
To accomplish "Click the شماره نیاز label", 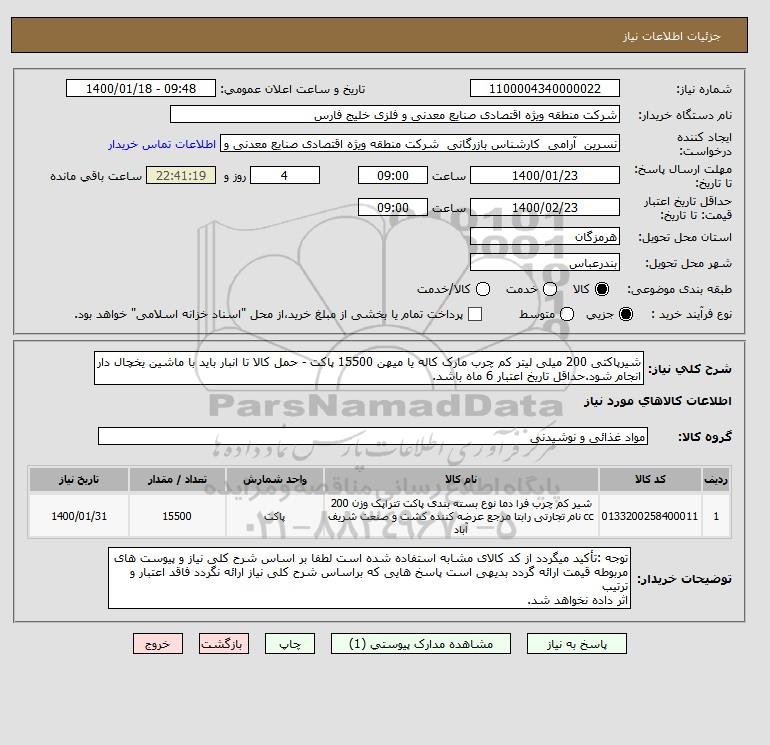I will [x=704, y=89].
